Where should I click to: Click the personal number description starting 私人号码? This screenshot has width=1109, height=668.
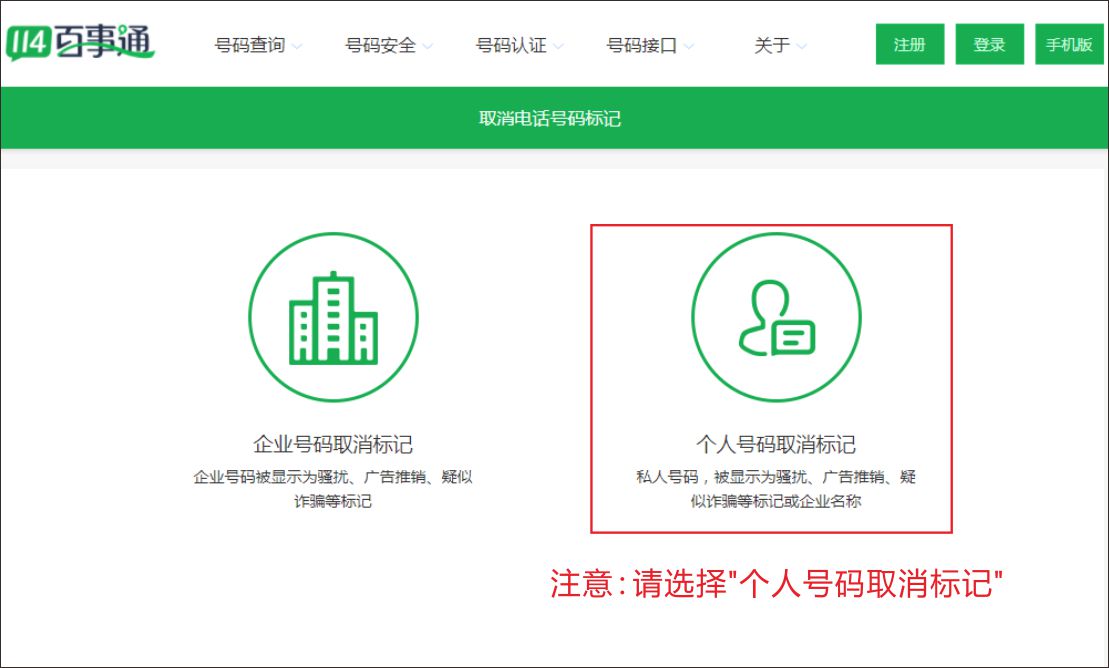point(776,489)
